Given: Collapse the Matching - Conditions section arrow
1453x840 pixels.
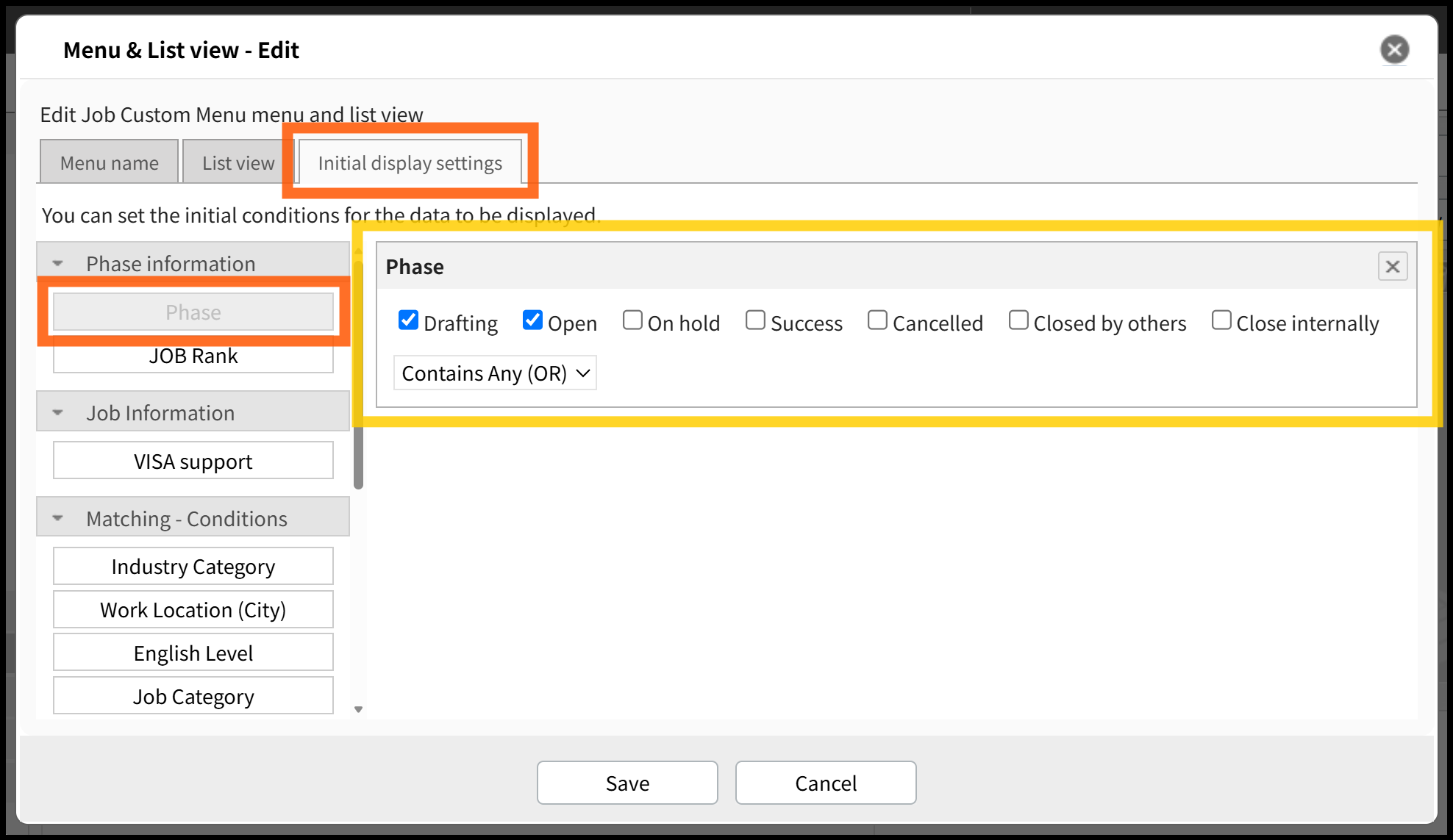Looking at the screenshot, I should (58, 519).
